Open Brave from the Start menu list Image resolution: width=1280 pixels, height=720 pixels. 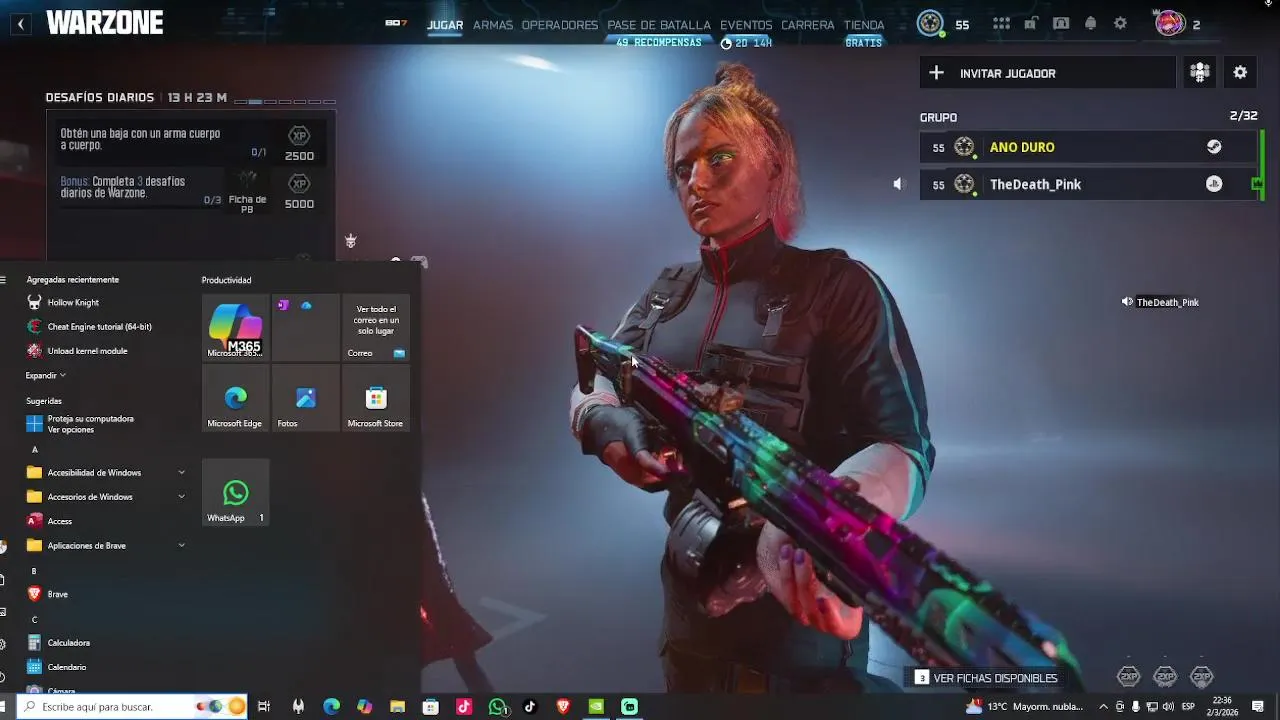(x=48, y=594)
